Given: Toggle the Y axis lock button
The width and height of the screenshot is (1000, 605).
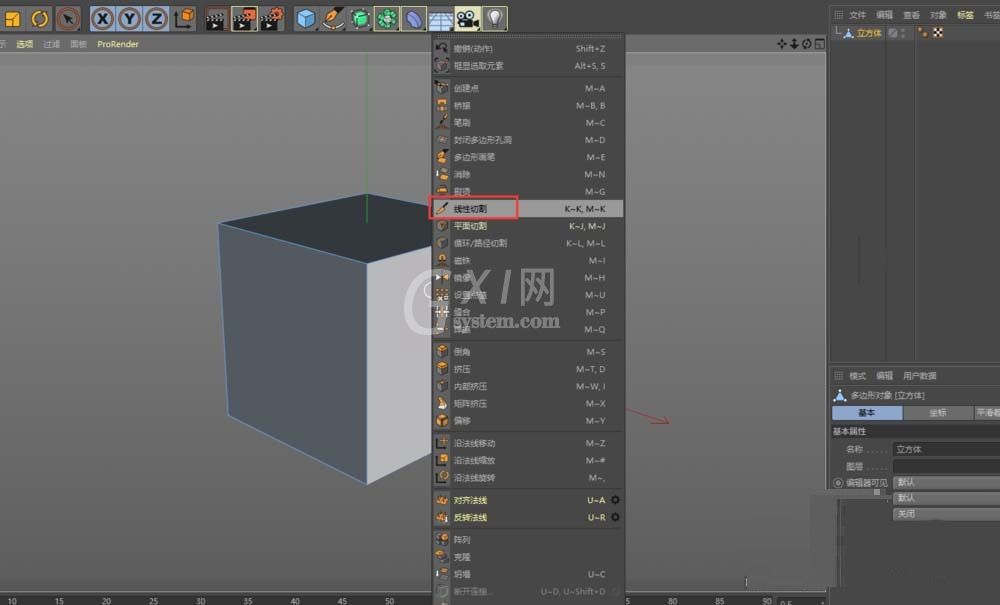Looking at the screenshot, I should click(129, 18).
